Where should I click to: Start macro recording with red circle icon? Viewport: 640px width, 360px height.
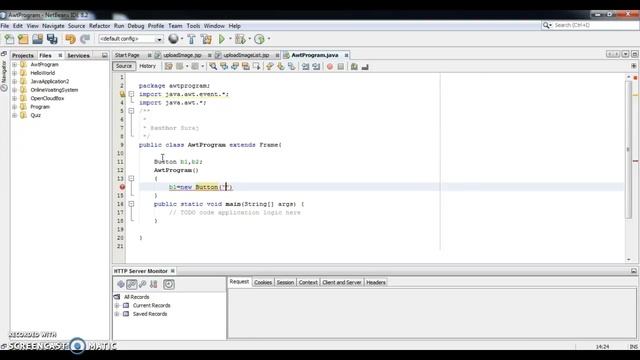click(330, 66)
